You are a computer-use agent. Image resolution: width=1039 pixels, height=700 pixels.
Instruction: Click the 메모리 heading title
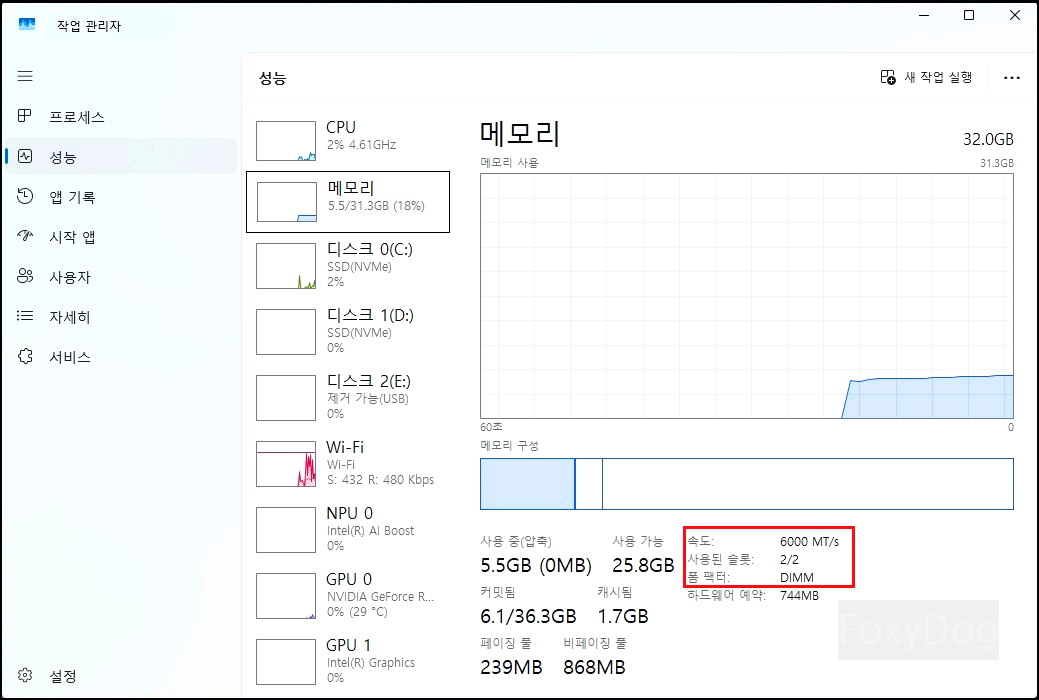520,134
